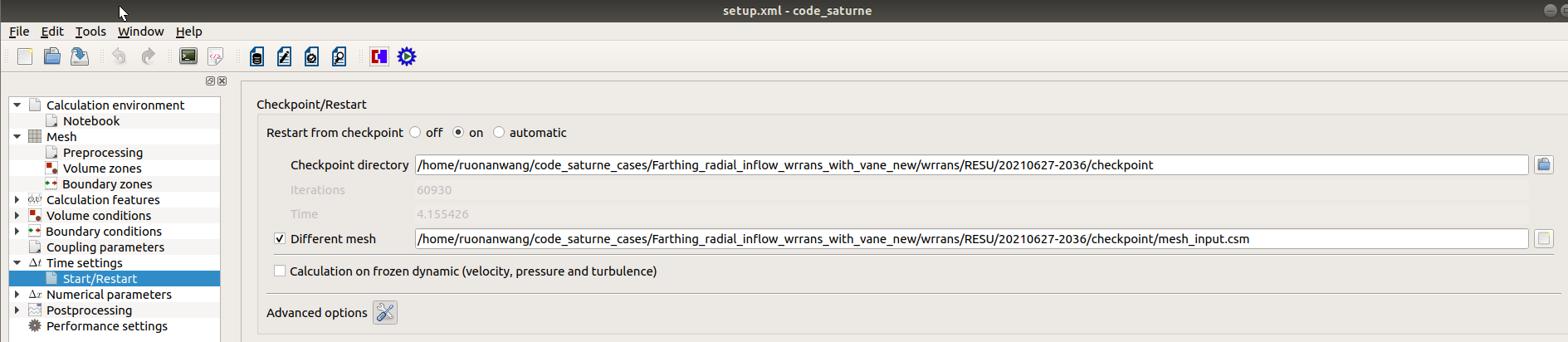1568x342 pixels.
Task: Click the edit file pencil icon
Action: (284, 56)
